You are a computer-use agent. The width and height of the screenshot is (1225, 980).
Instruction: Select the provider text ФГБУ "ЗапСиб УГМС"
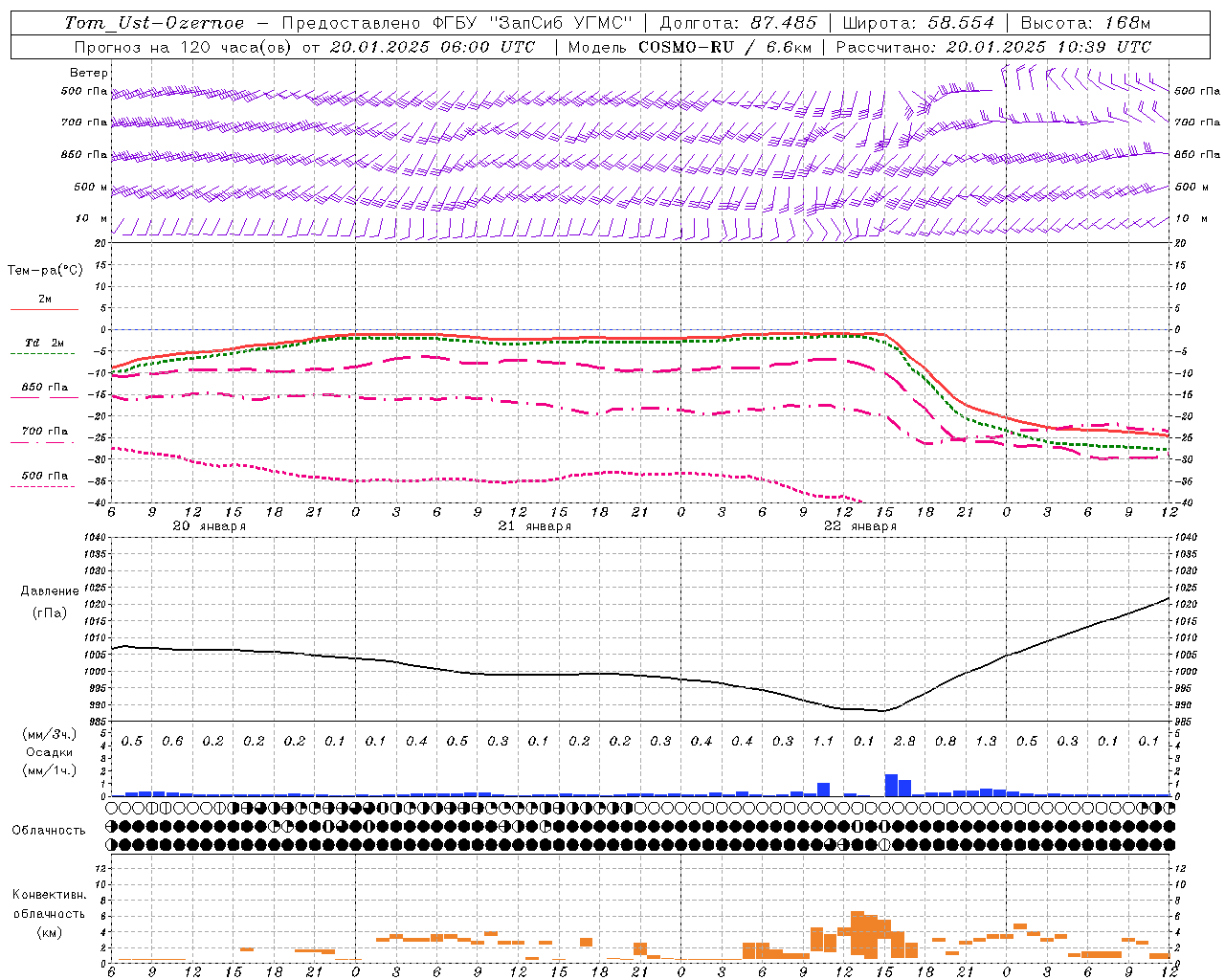coord(532,23)
